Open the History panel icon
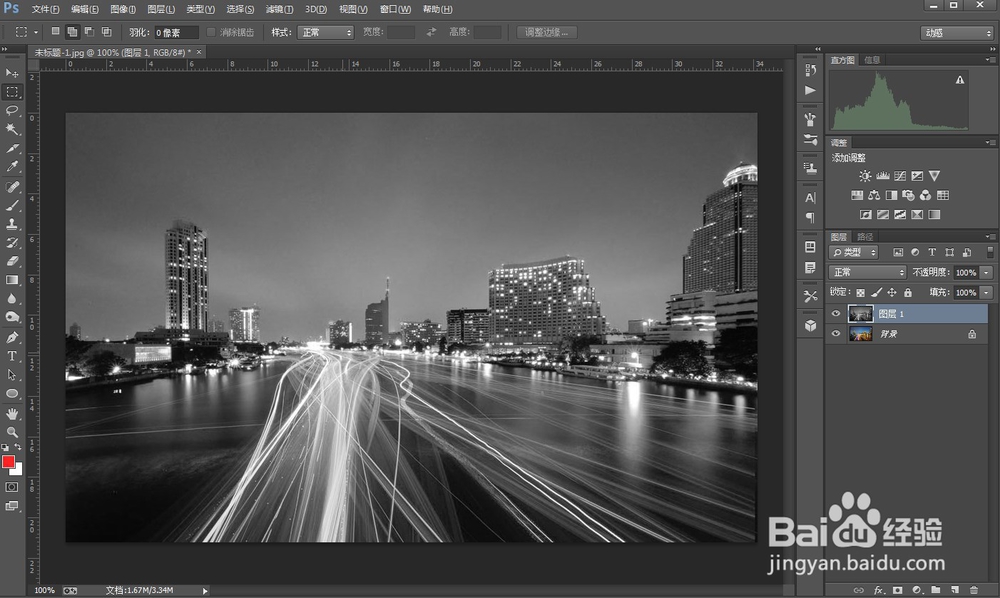Viewport: 1000px width, 598px height. pyautogui.click(x=811, y=69)
